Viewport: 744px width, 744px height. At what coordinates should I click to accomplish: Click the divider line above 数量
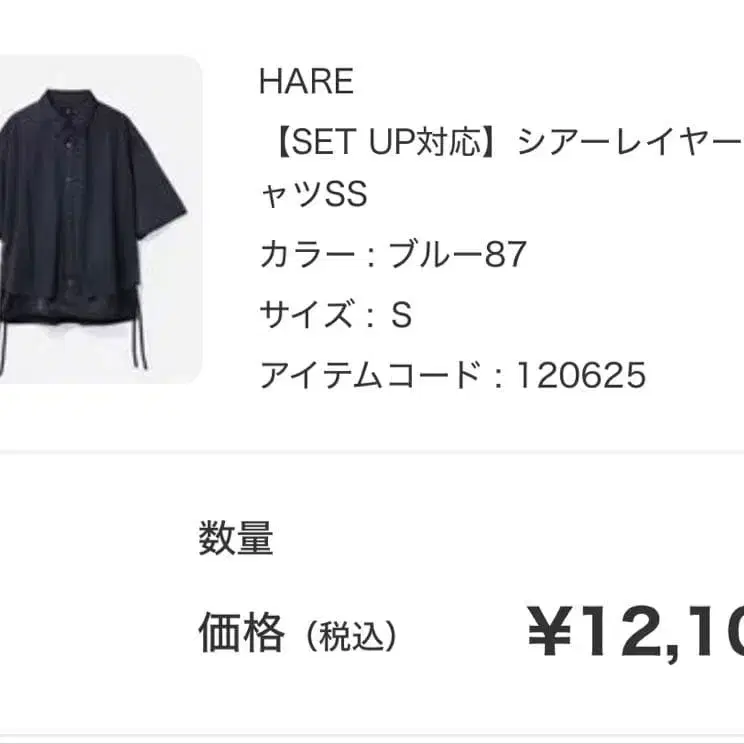point(372,451)
